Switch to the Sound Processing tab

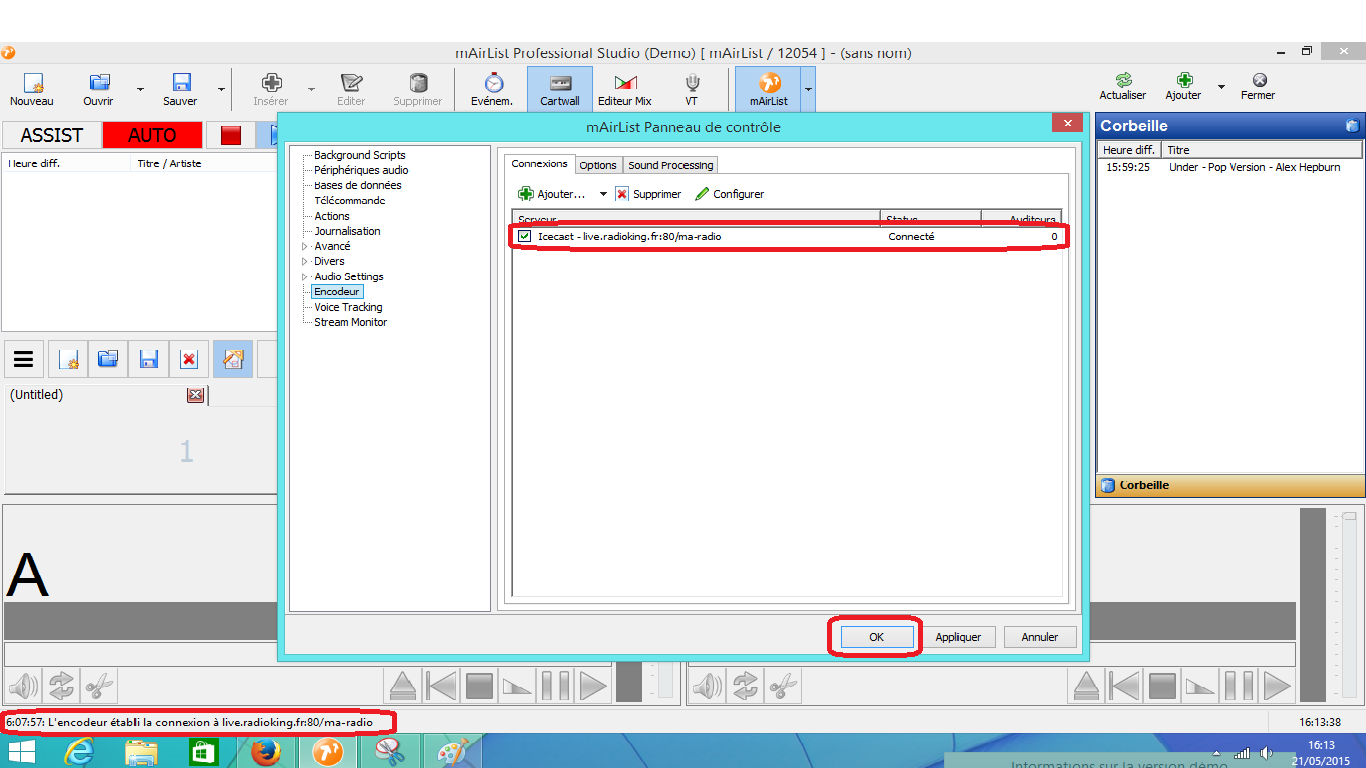tap(671, 165)
